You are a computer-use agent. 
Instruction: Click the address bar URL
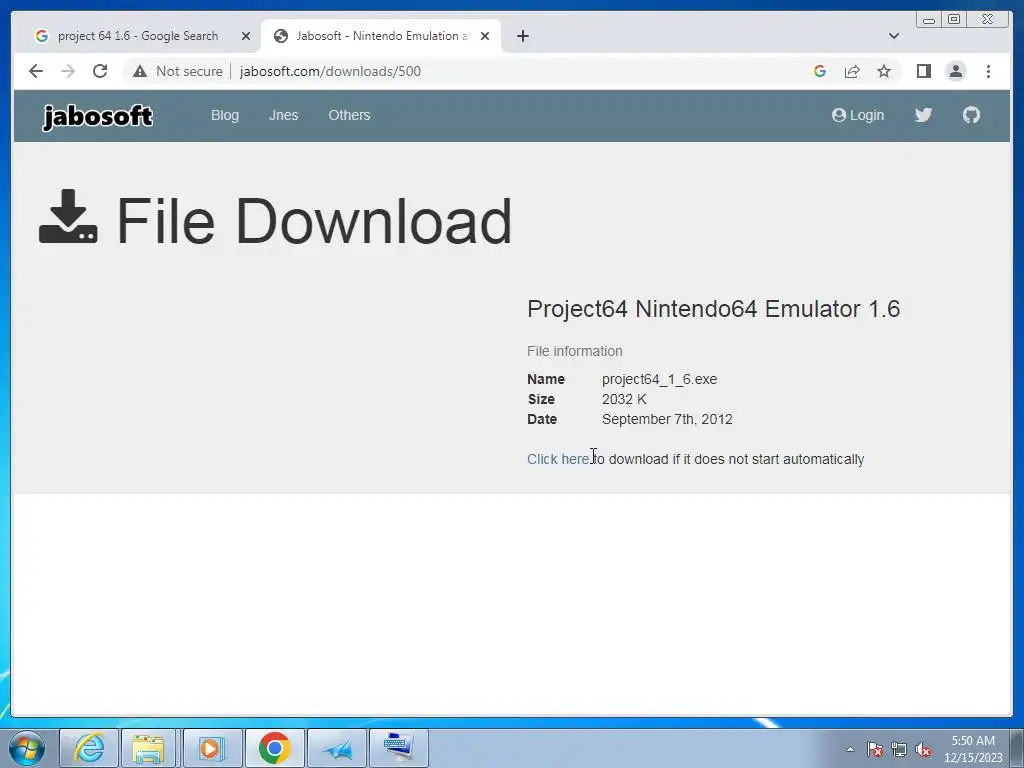[x=330, y=71]
